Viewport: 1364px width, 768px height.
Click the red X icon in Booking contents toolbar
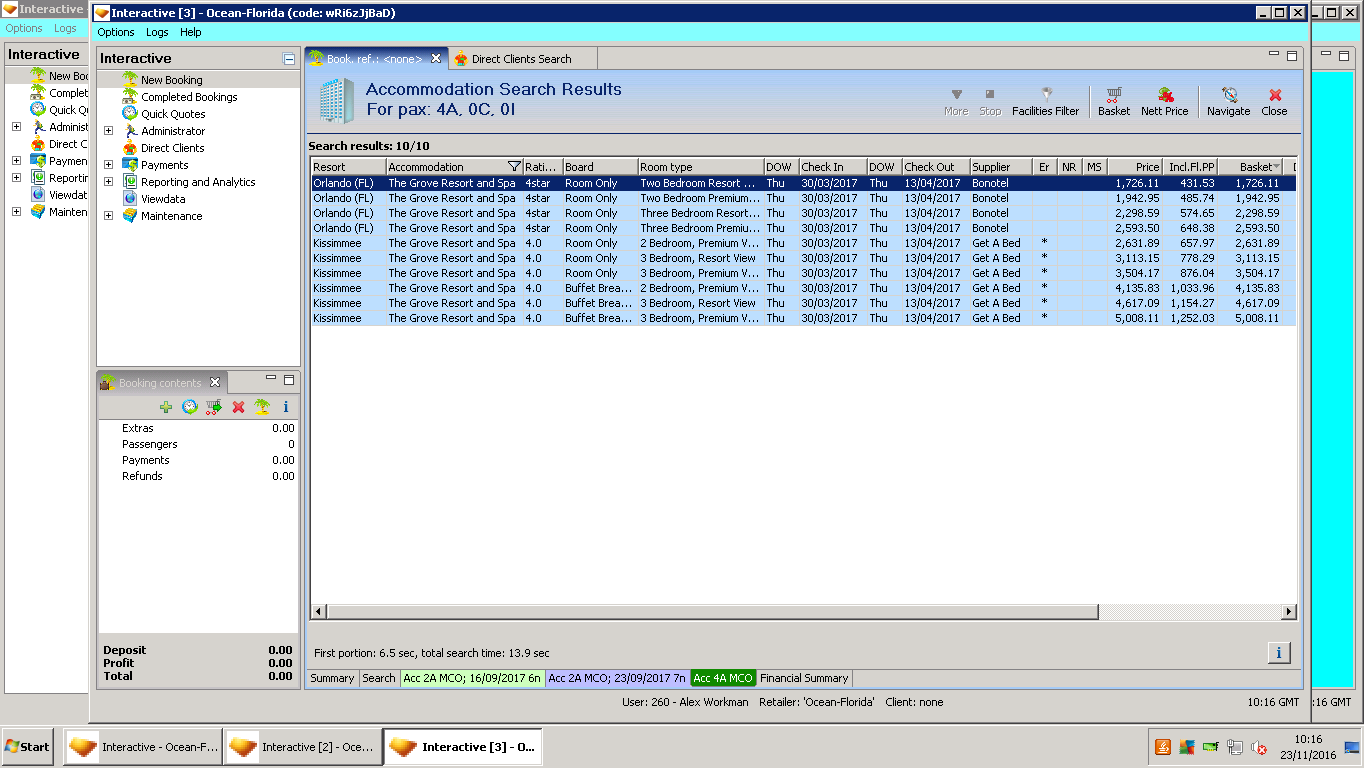point(238,407)
